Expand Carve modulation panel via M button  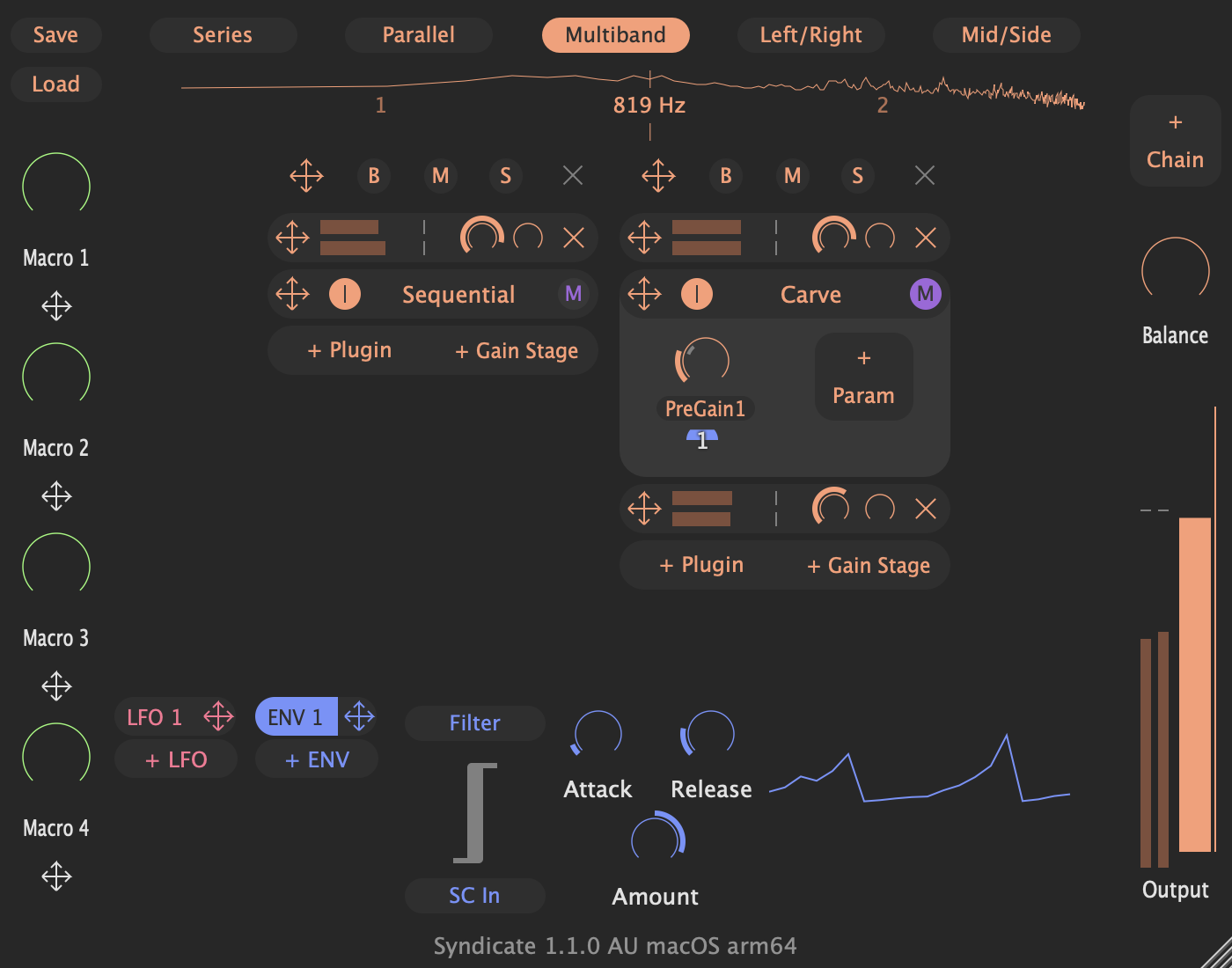[x=925, y=294]
